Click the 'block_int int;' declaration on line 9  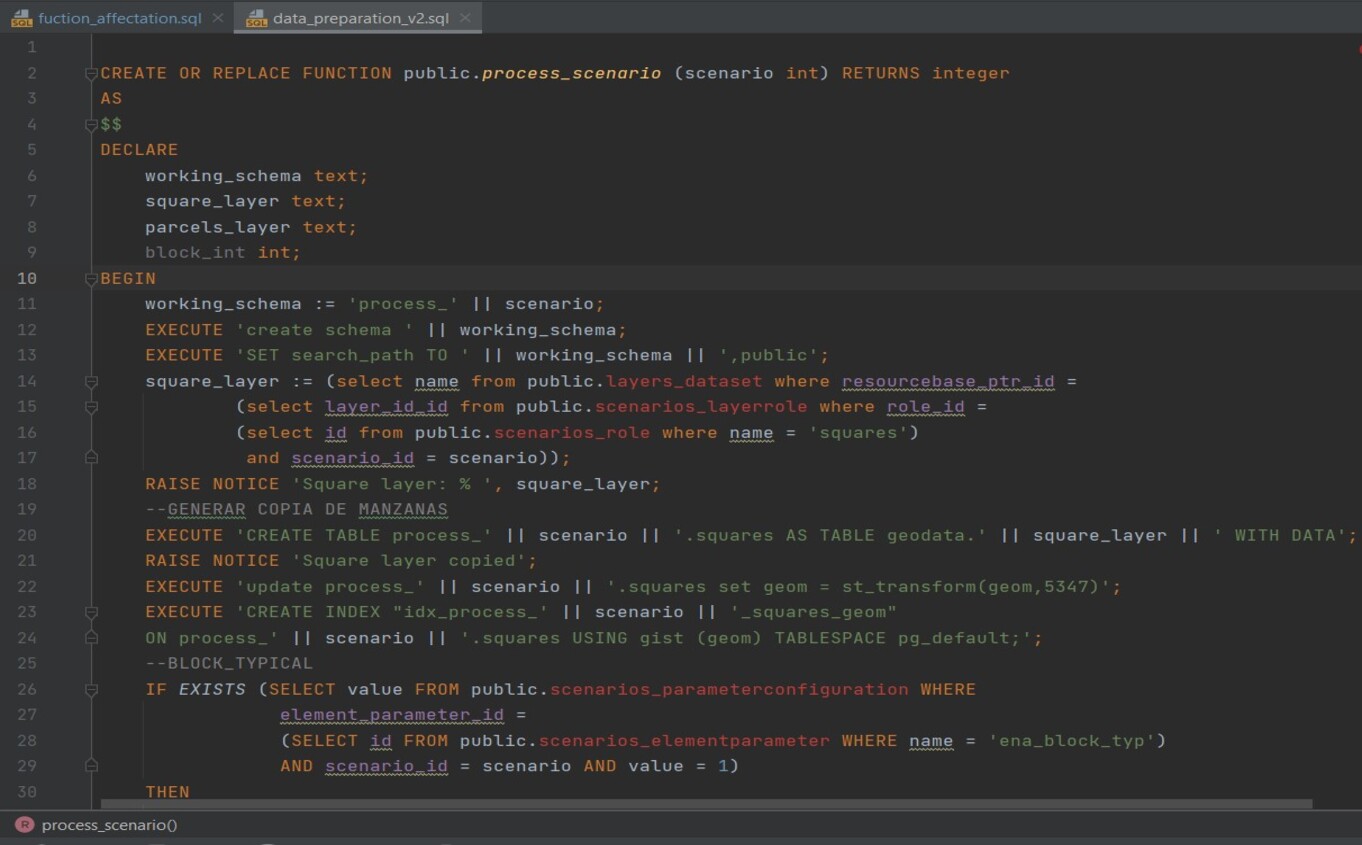coord(223,253)
